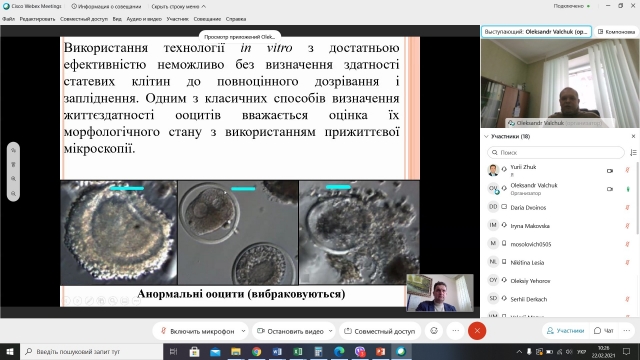This screenshot has width=640, height=360.
Task: Toggle video with Остановить видео
Action: tap(290, 331)
